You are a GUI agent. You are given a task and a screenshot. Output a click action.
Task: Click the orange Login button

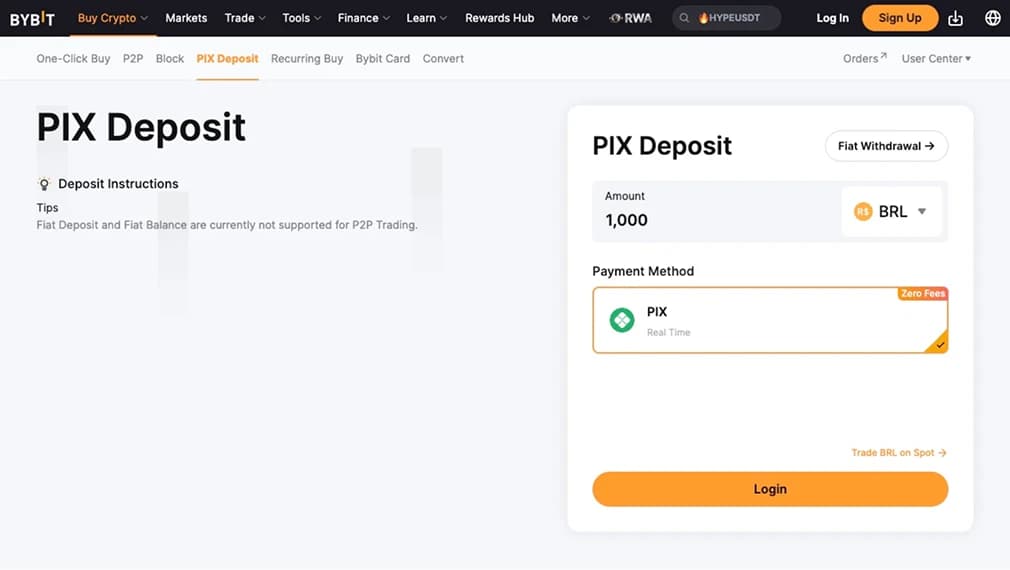[x=770, y=489]
